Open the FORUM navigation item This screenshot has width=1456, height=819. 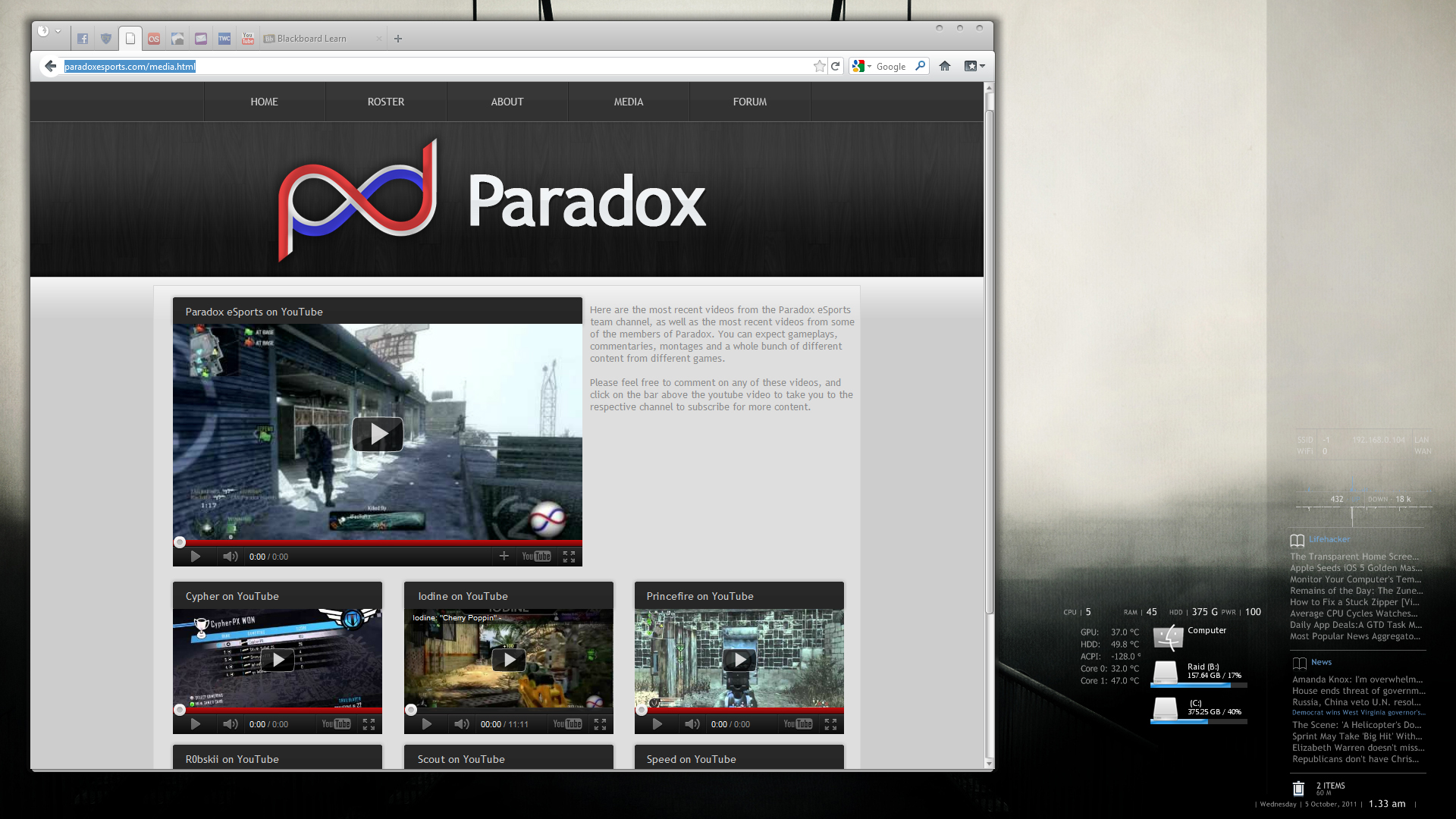750,102
